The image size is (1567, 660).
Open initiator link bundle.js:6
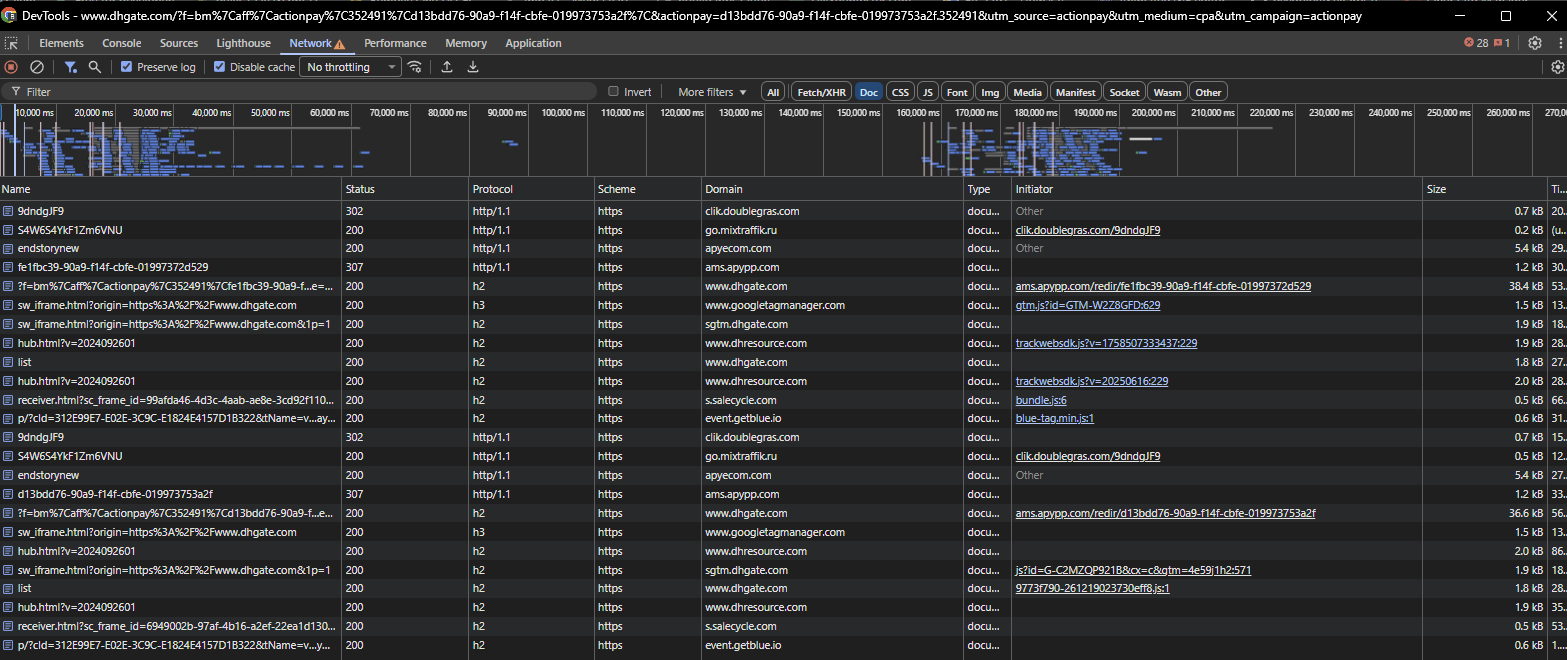click(1041, 400)
